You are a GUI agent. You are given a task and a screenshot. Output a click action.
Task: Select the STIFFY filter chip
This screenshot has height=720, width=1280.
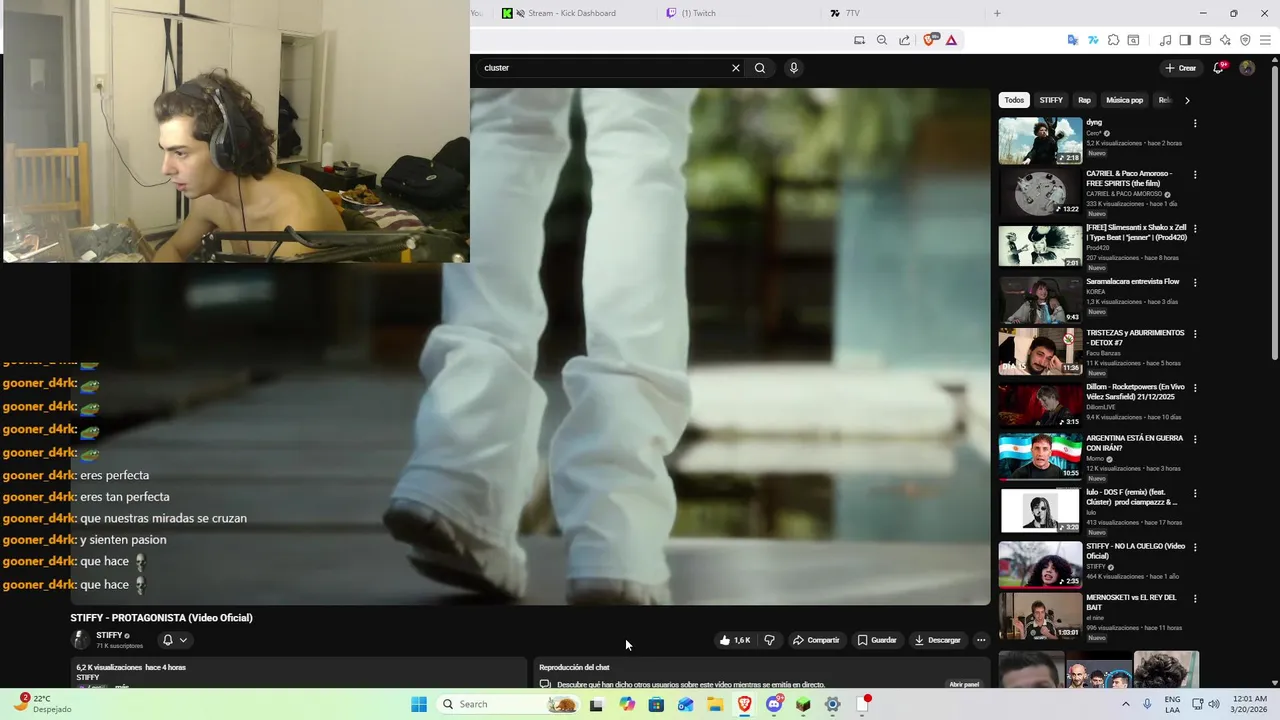(x=1051, y=100)
